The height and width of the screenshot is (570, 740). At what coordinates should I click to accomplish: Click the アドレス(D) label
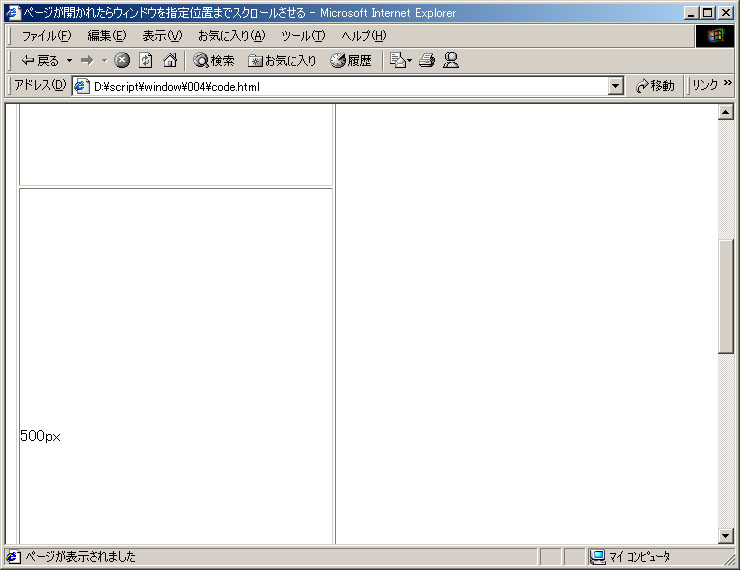pos(40,85)
